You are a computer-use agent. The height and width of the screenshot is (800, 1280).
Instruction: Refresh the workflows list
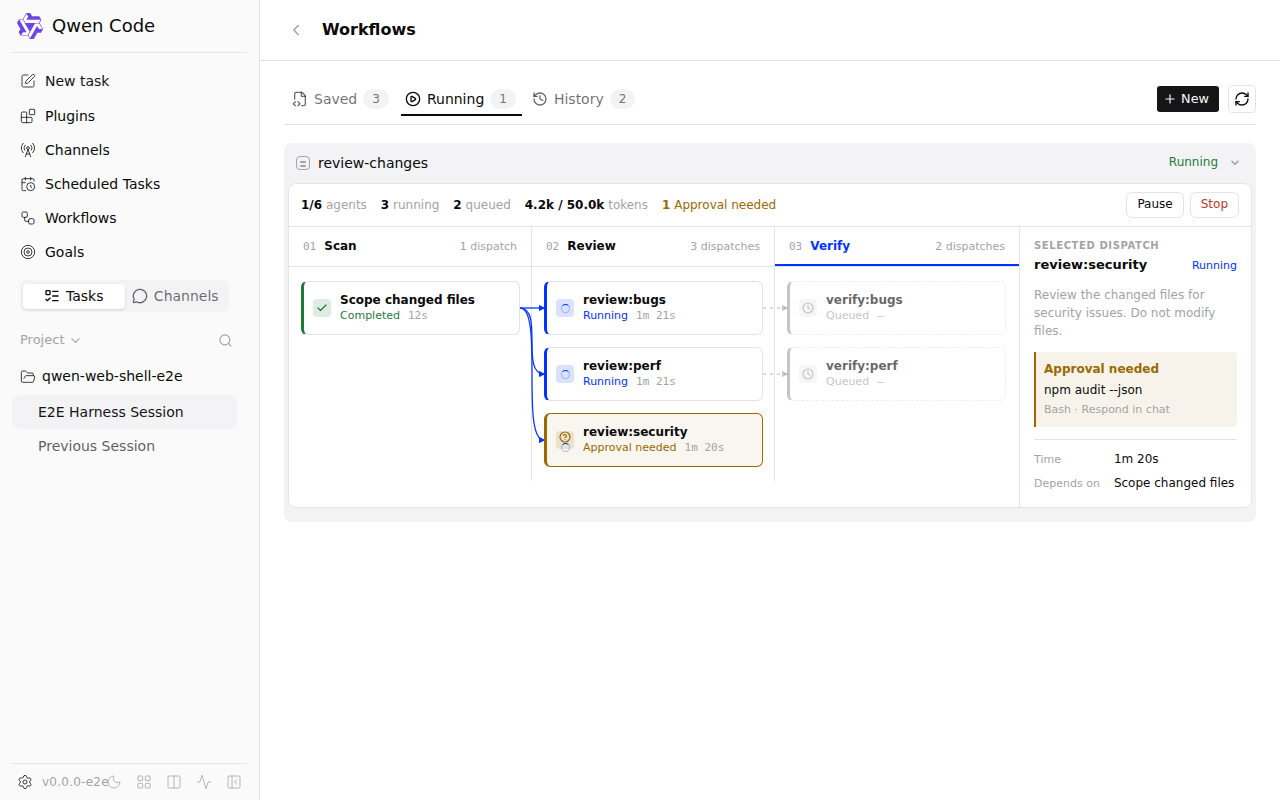pyautogui.click(x=1242, y=99)
